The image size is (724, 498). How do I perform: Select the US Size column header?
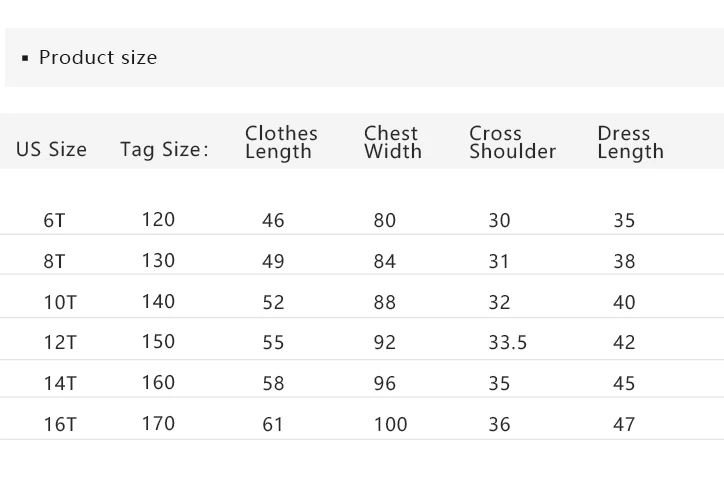(x=51, y=149)
